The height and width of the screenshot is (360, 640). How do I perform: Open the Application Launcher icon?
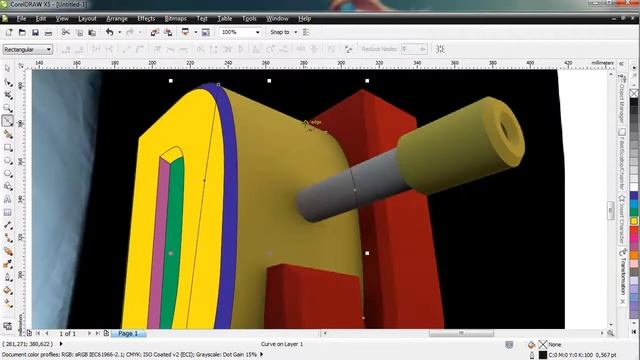click(185, 32)
